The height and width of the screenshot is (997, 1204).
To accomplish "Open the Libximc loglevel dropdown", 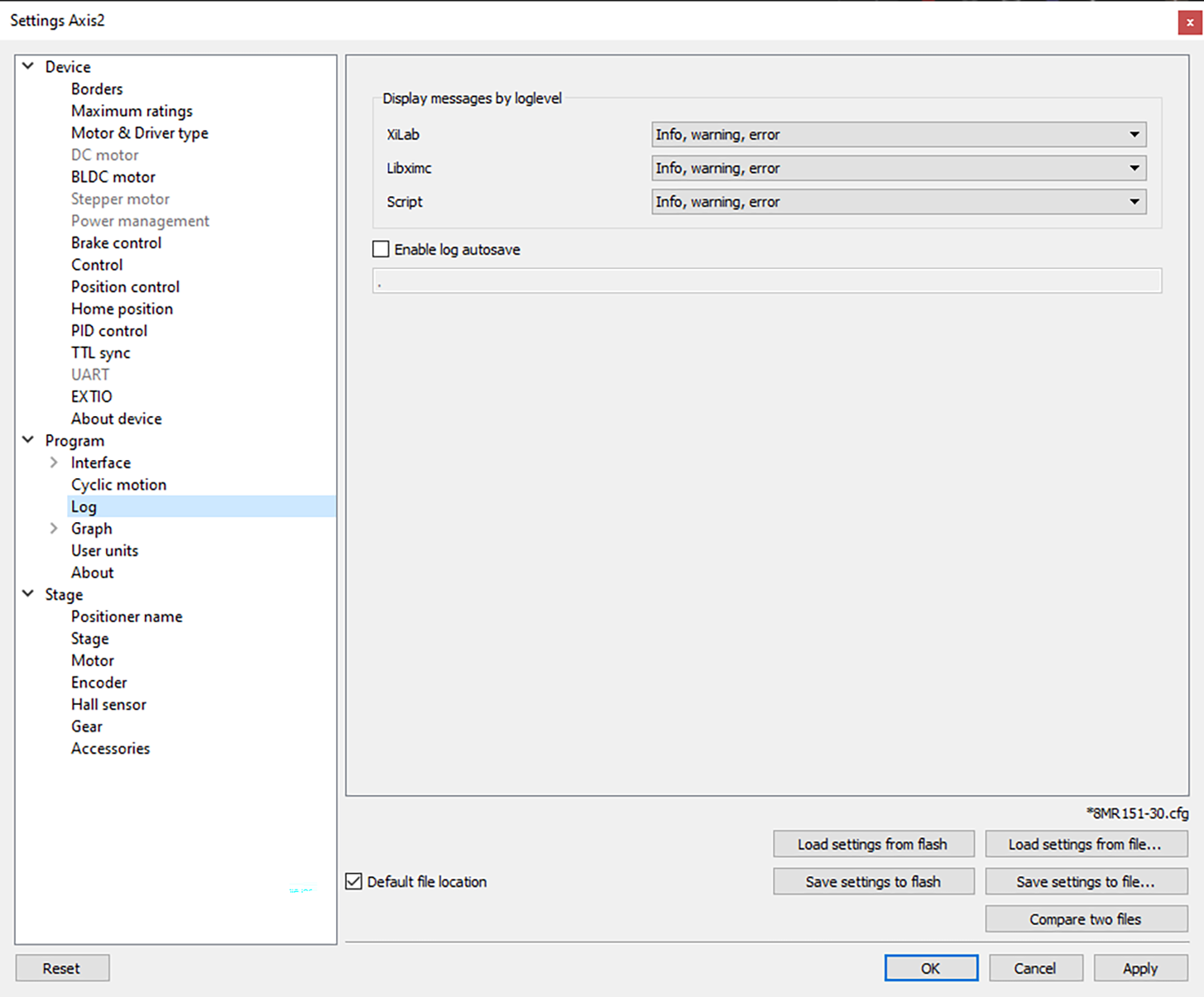I will (899, 168).
